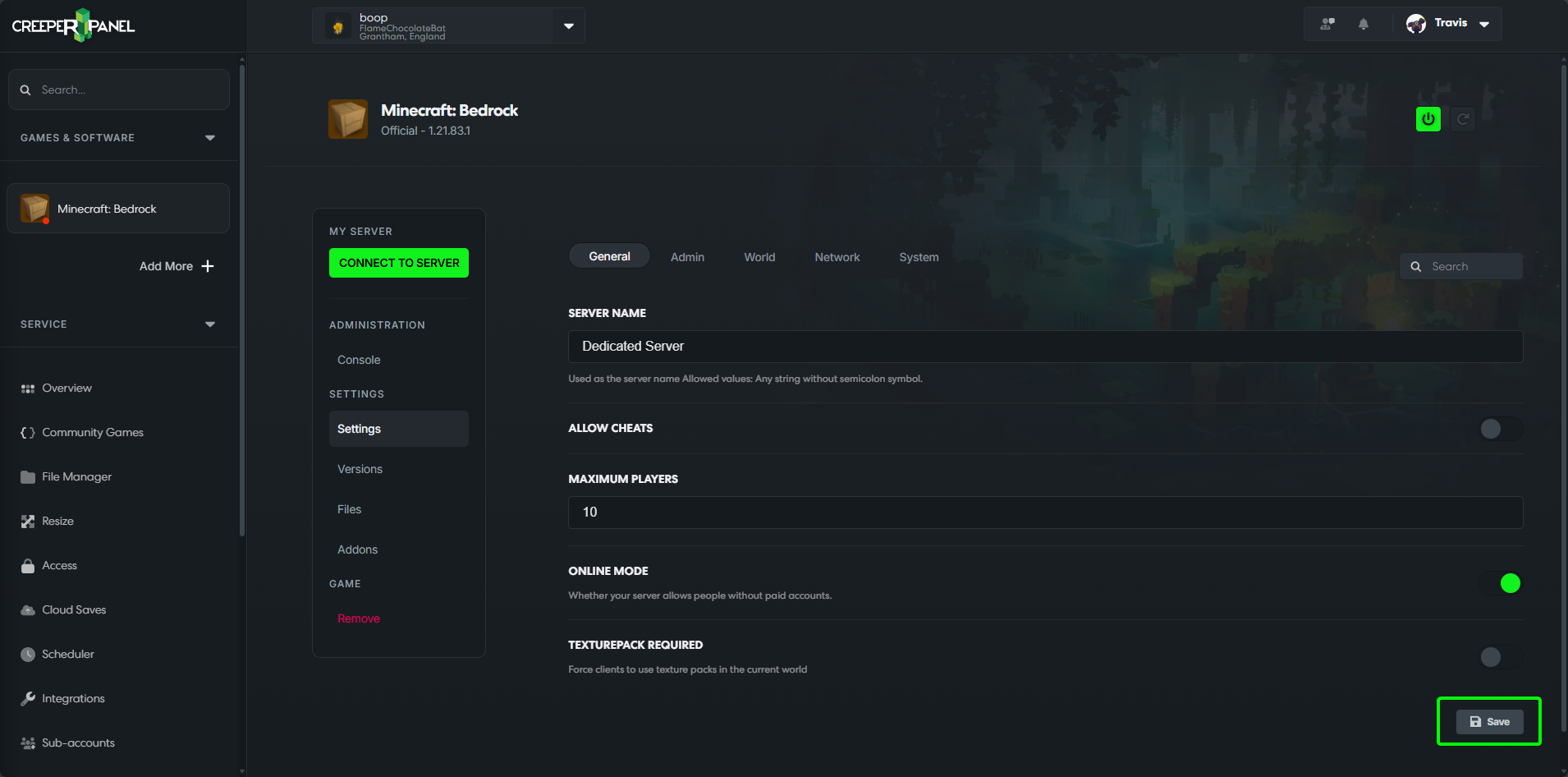Screen dimensions: 1568x777
Task: Open the File Manager from the sidebar
Action: click(76, 476)
